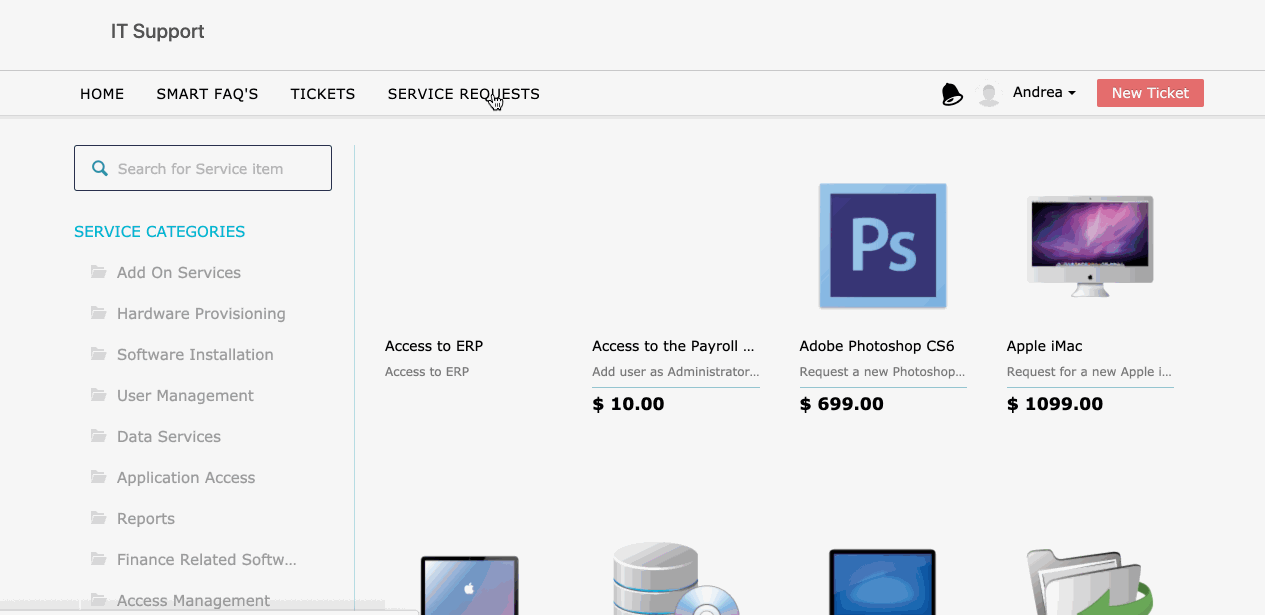Screen dimensions: 1265x615
Task: Select the Software Installation category
Action: (195, 354)
